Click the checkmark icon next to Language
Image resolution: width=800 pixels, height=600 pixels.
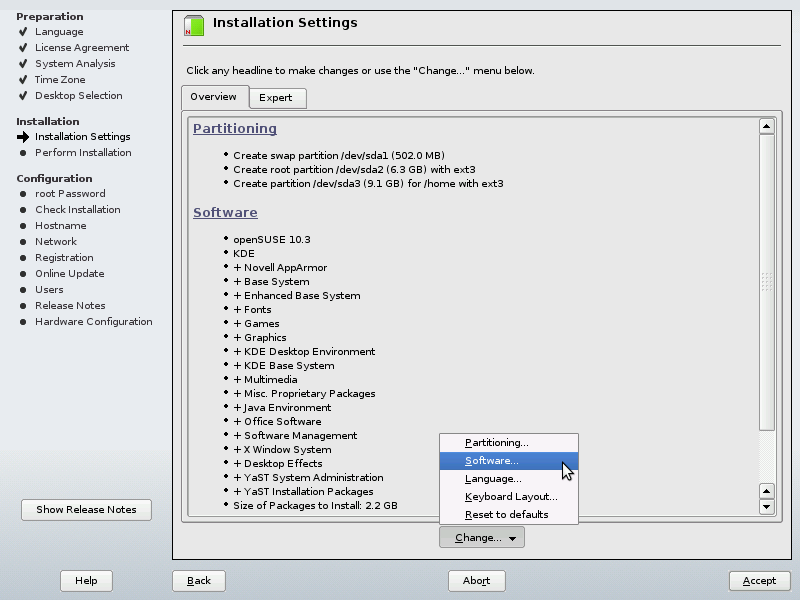pyautogui.click(x=23, y=32)
